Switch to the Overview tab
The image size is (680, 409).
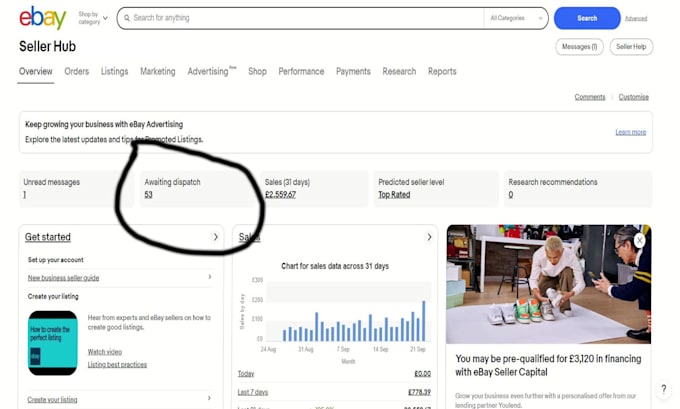(x=36, y=71)
